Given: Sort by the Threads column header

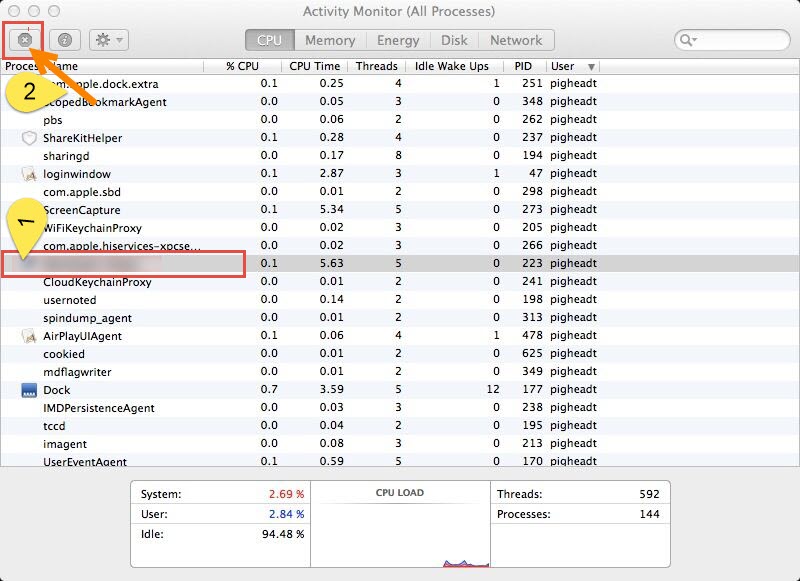Looking at the screenshot, I should (x=377, y=66).
